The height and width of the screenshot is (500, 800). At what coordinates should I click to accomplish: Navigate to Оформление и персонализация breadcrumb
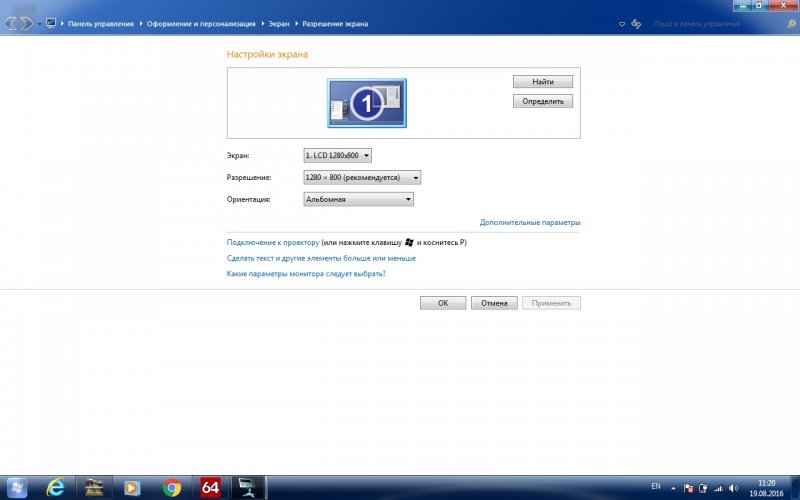(201, 22)
